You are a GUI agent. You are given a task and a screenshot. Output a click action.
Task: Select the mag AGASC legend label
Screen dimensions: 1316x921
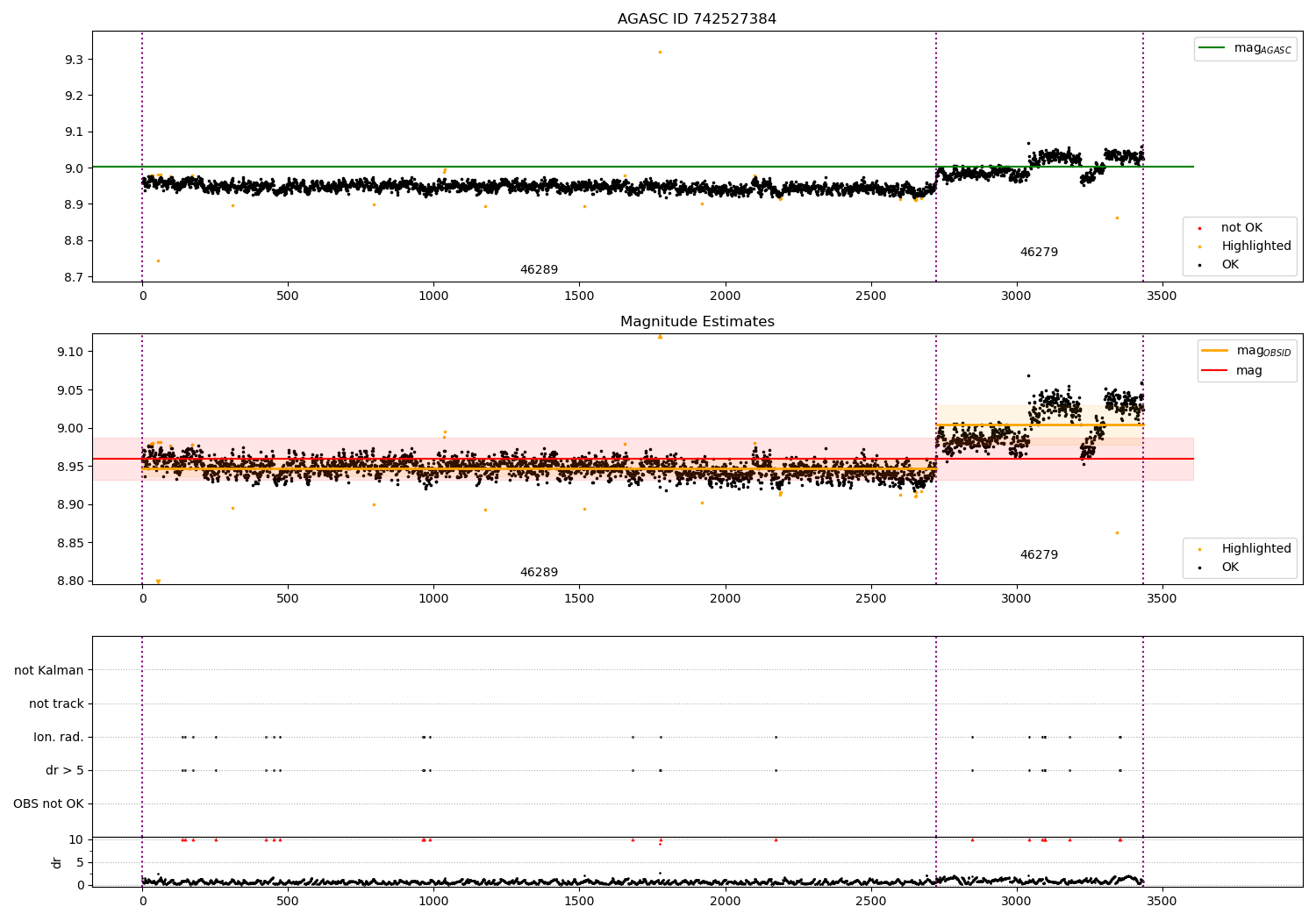1262,48
